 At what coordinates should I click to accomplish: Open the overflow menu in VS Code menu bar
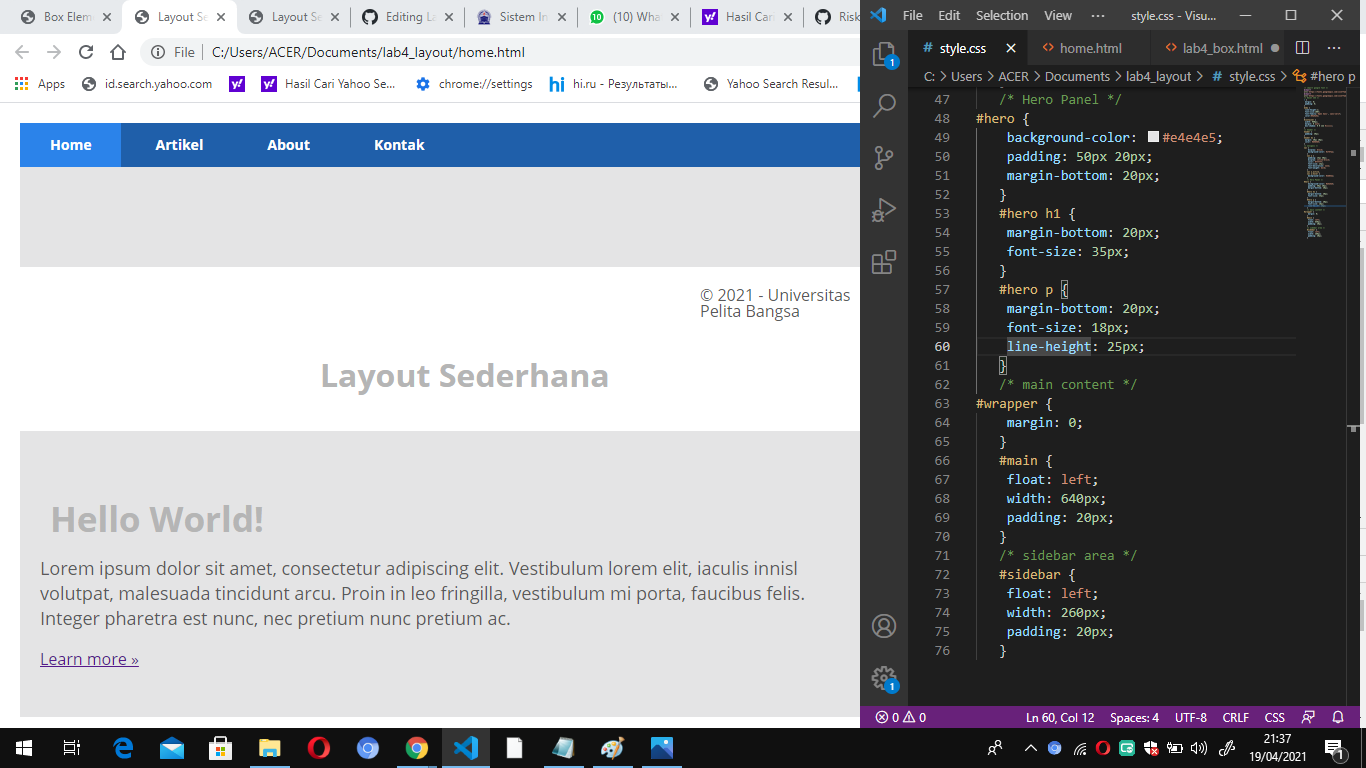tap(1097, 15)
